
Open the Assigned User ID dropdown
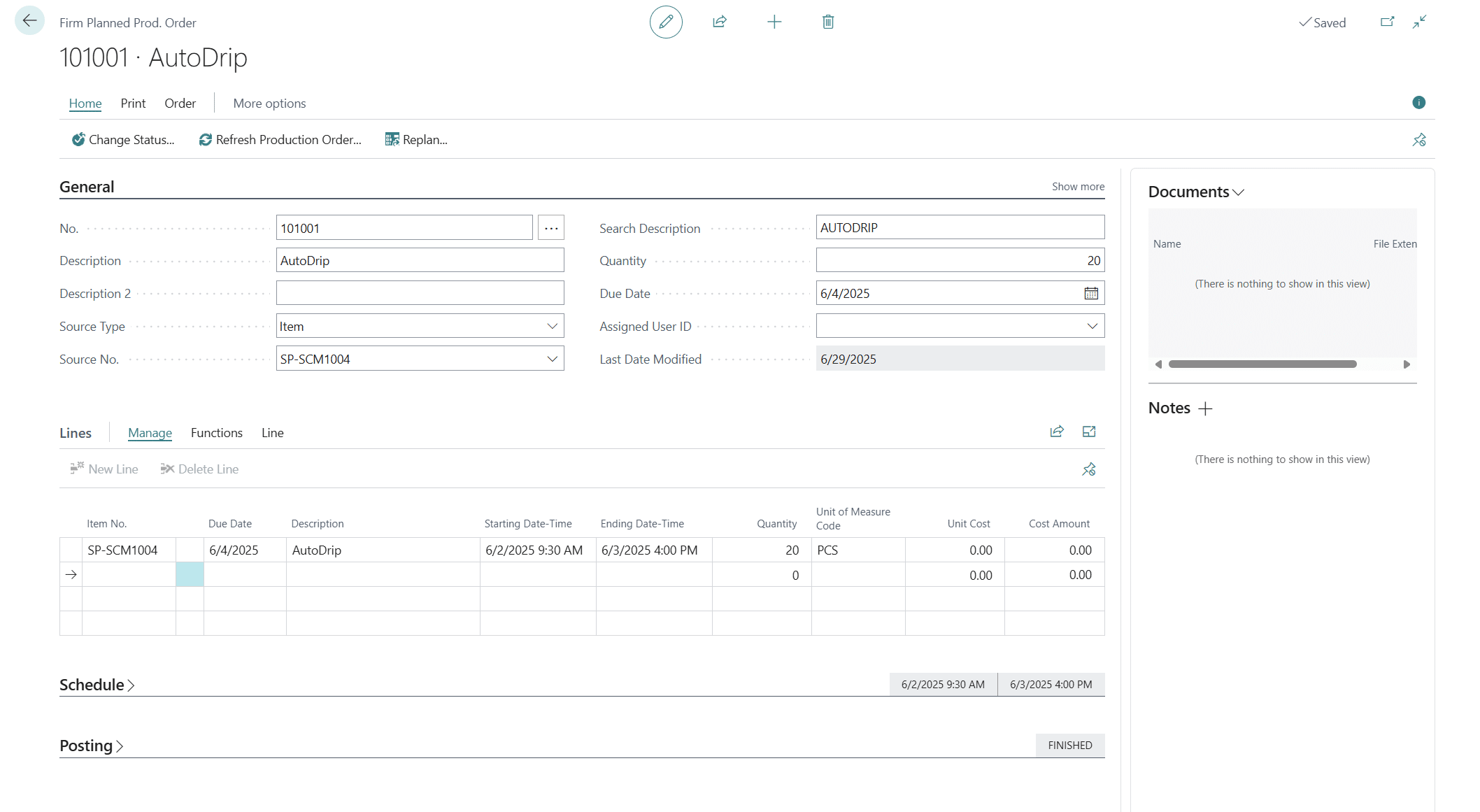pos(1092,327)
